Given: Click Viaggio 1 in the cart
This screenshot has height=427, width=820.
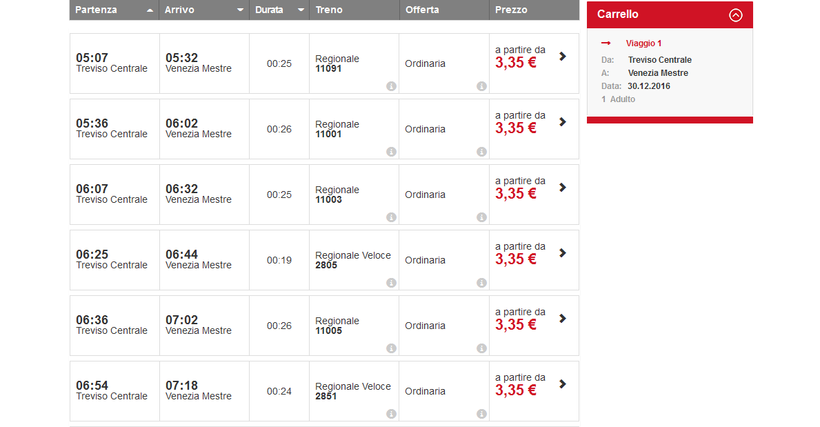Looking at the screenshot, I should [643, 43].
